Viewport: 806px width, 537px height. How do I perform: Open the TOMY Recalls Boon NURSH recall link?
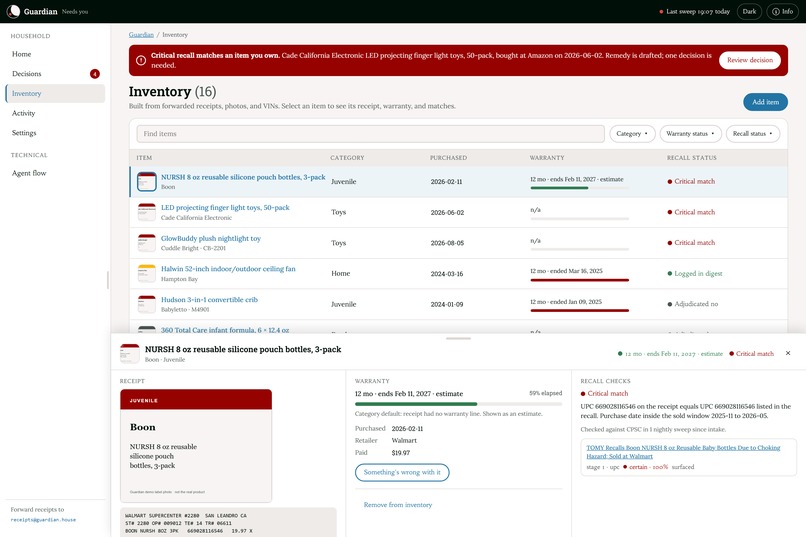coord(683,452)
